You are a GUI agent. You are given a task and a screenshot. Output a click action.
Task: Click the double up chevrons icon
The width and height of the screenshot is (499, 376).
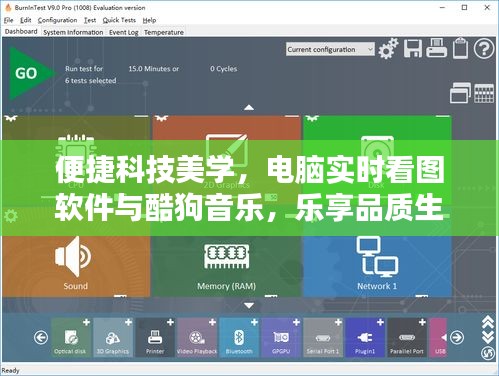(x=488, y=321)
